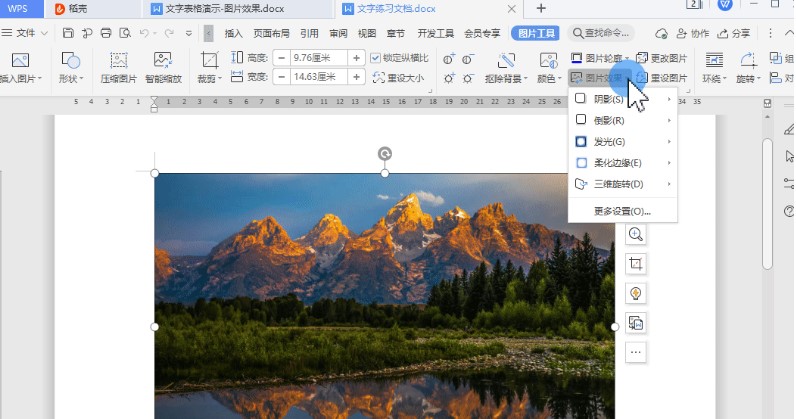This screenshot has height=419, width=796.
Task: Open Glow (发光) submenu
Action: click(622, 142)
